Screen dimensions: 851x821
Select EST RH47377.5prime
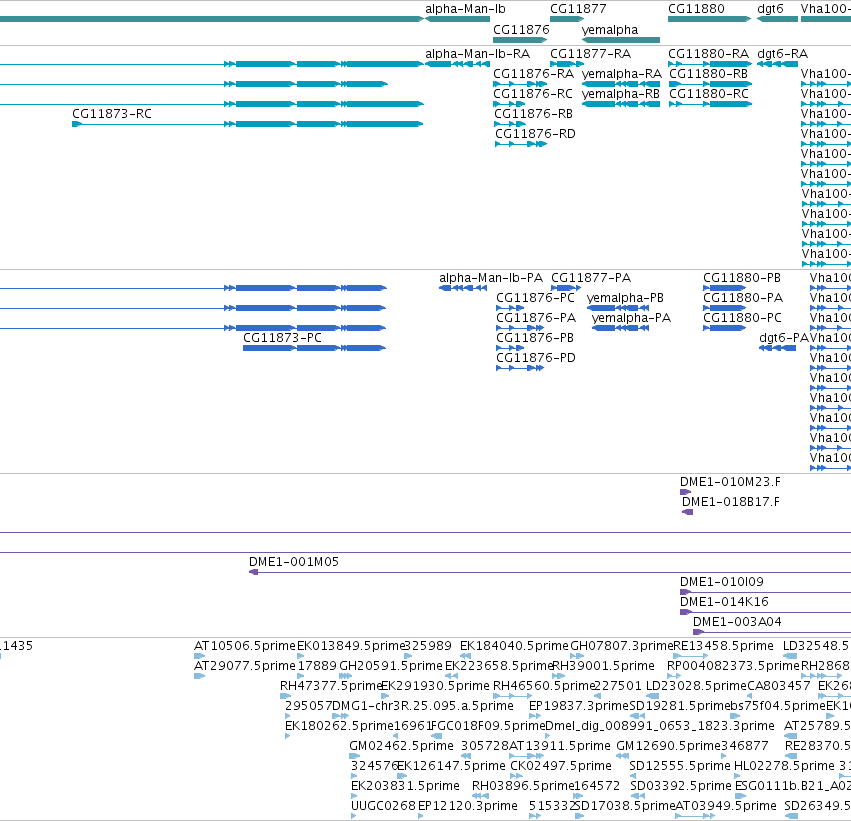pos(331,686)
